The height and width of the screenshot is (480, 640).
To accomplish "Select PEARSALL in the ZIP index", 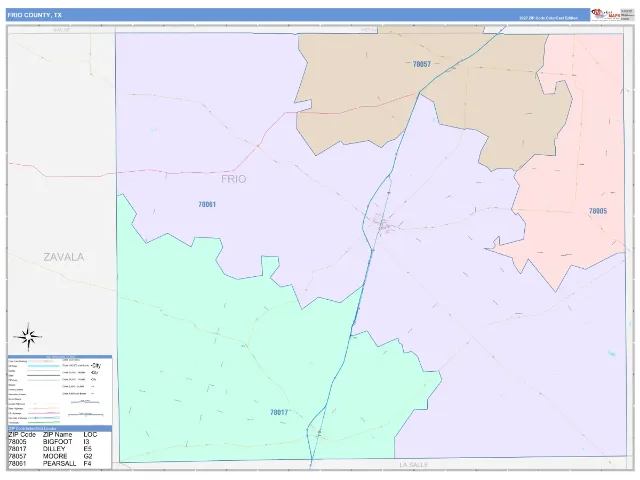I will (59, 464).
